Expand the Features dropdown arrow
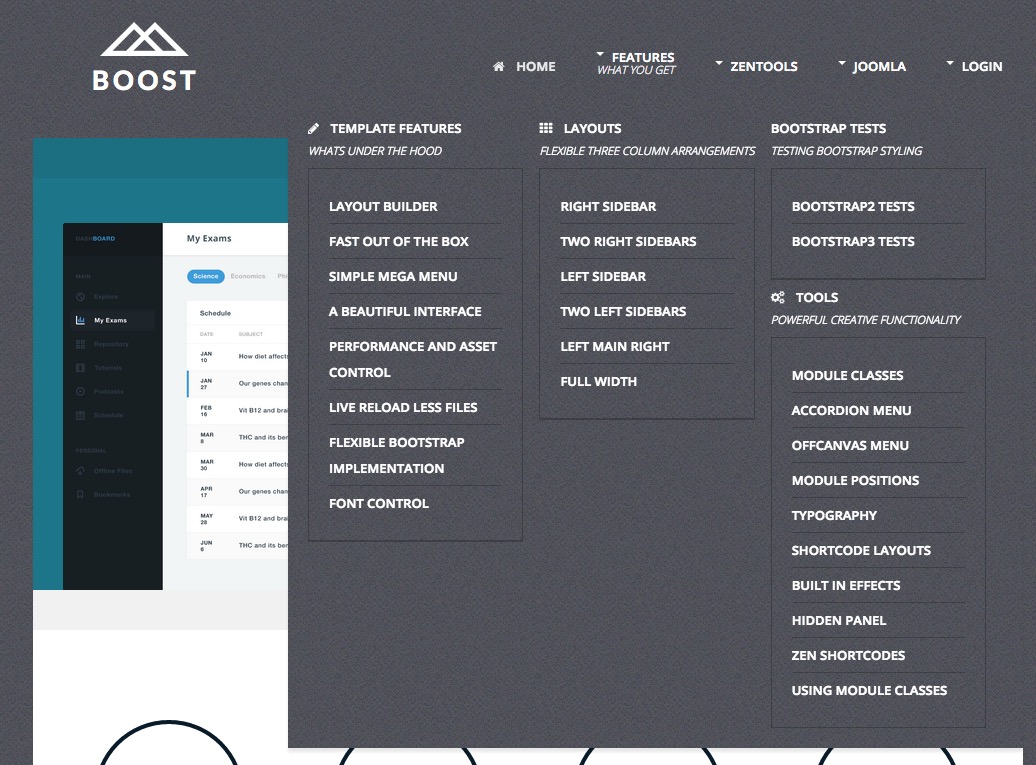 pos(600,55)
